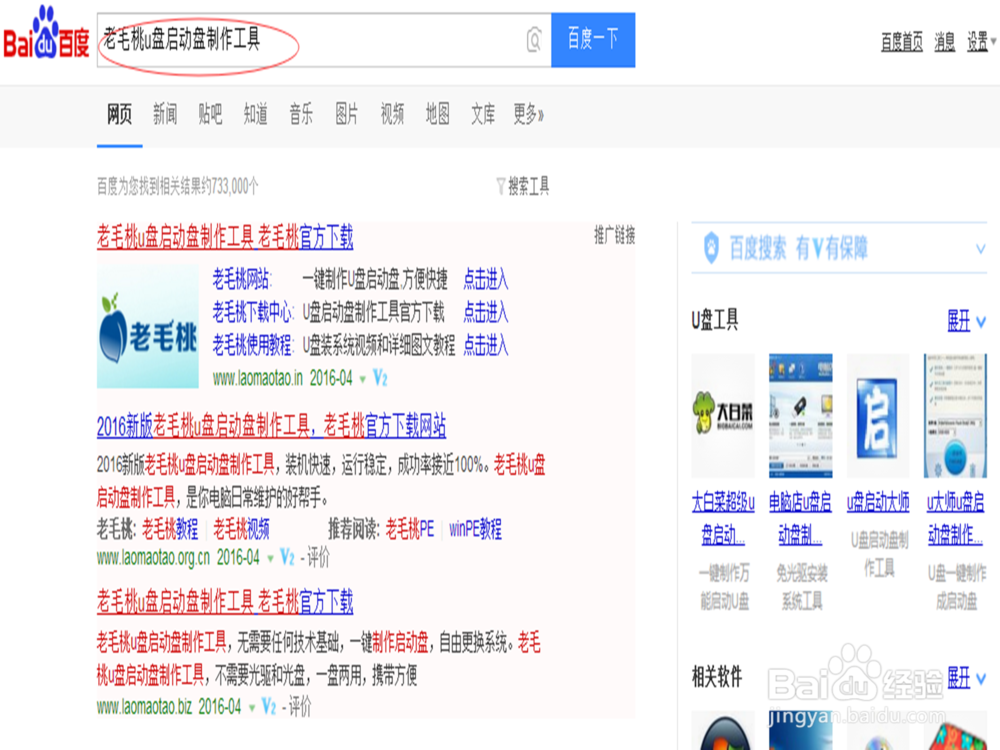Screen dimensions: 1000x750
Task: Switch to the 图片 tab
Action: pyautogui.click(x=345, y=115)
